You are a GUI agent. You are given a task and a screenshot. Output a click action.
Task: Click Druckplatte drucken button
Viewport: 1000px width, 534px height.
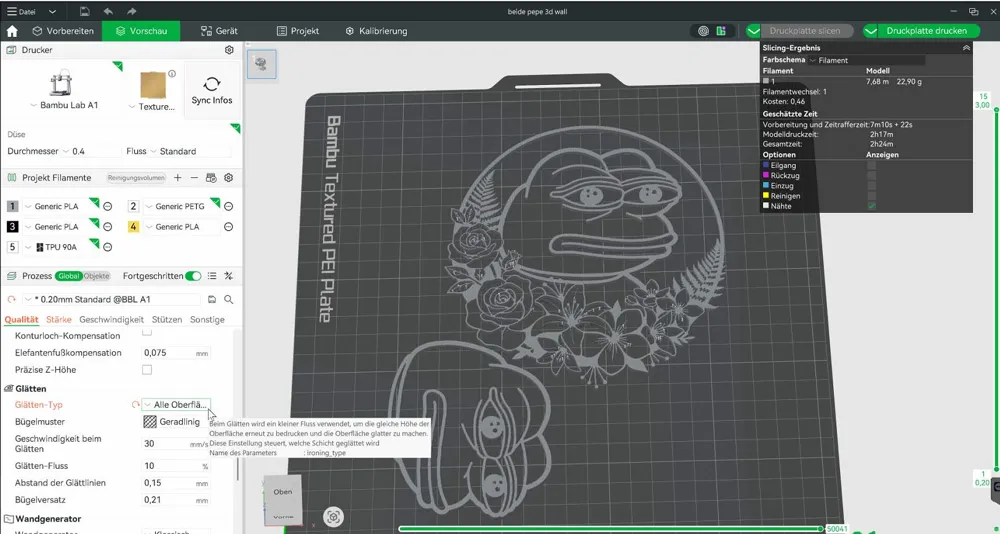pos(926,31)
